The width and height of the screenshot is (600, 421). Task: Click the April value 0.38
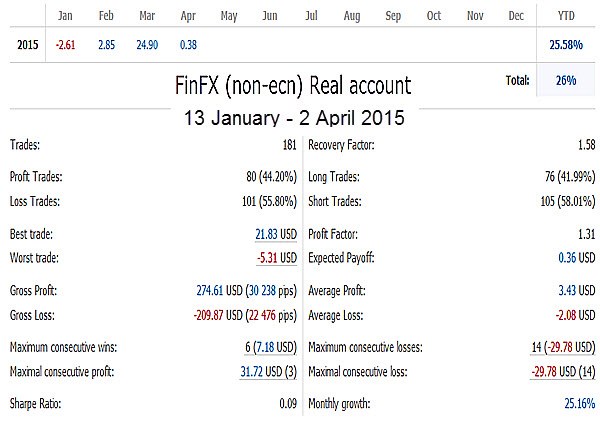(188, 45)
